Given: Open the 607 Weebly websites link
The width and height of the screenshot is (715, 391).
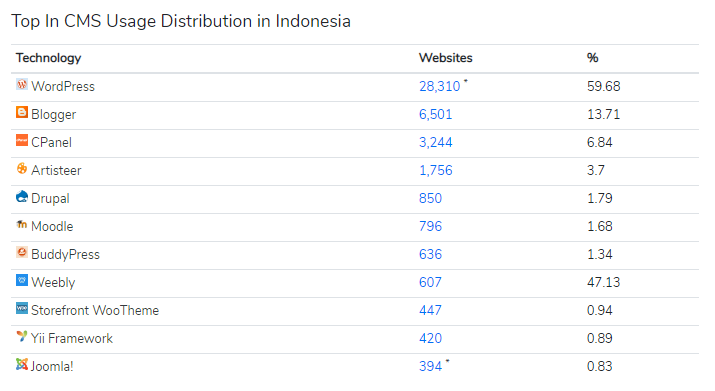Looking at the screenshot, I should tap(430, 282).
